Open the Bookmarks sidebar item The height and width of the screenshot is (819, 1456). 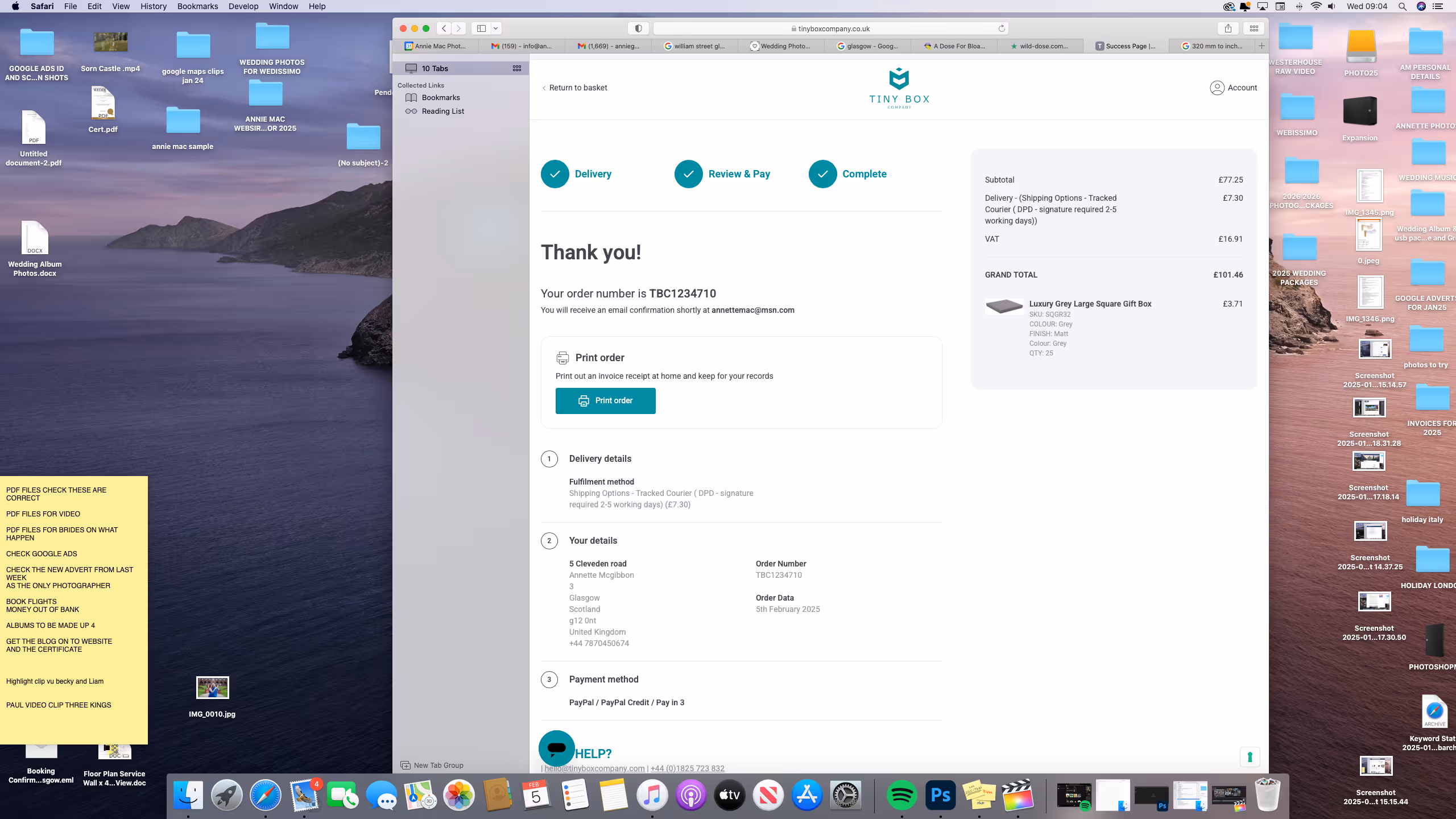[x=440, y=98]
